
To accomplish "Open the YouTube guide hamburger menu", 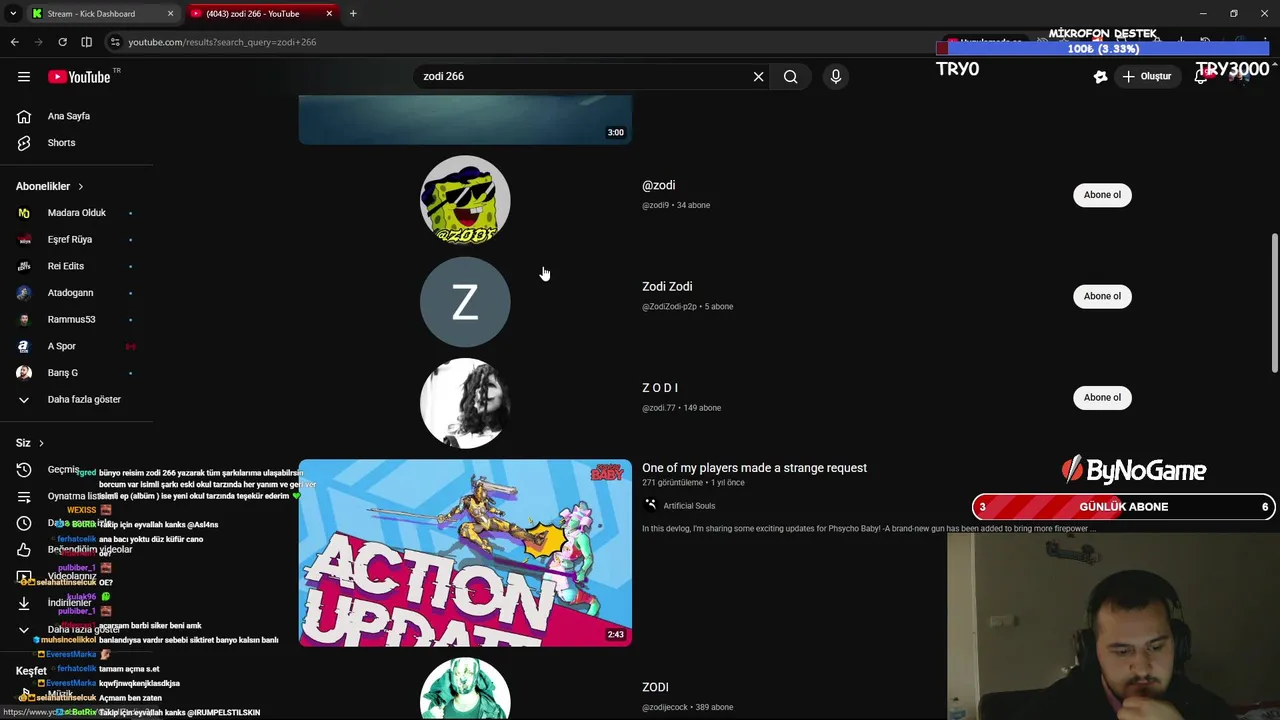I will pos(24,76).
